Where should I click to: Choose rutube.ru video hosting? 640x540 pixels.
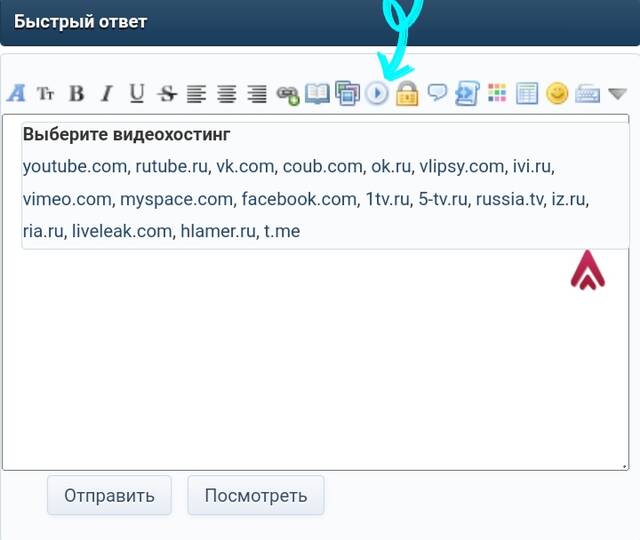click(x=171, y=167)
